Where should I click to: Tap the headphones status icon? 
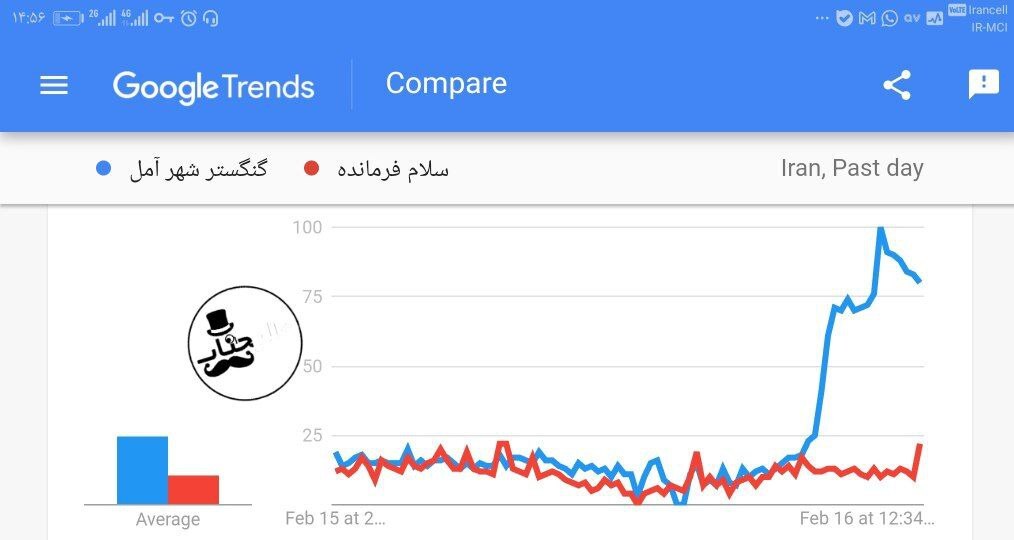[x=210, y=18]
